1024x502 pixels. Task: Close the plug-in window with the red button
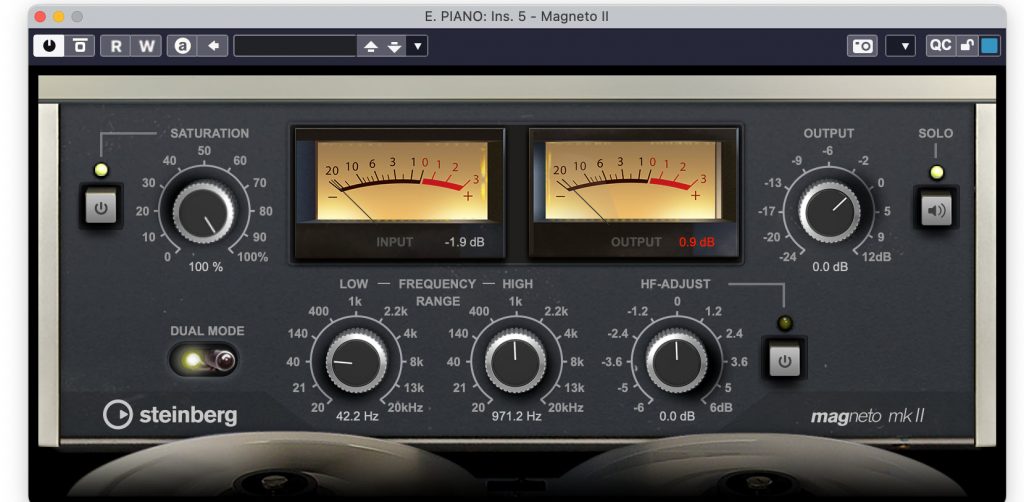coord(40,17)
